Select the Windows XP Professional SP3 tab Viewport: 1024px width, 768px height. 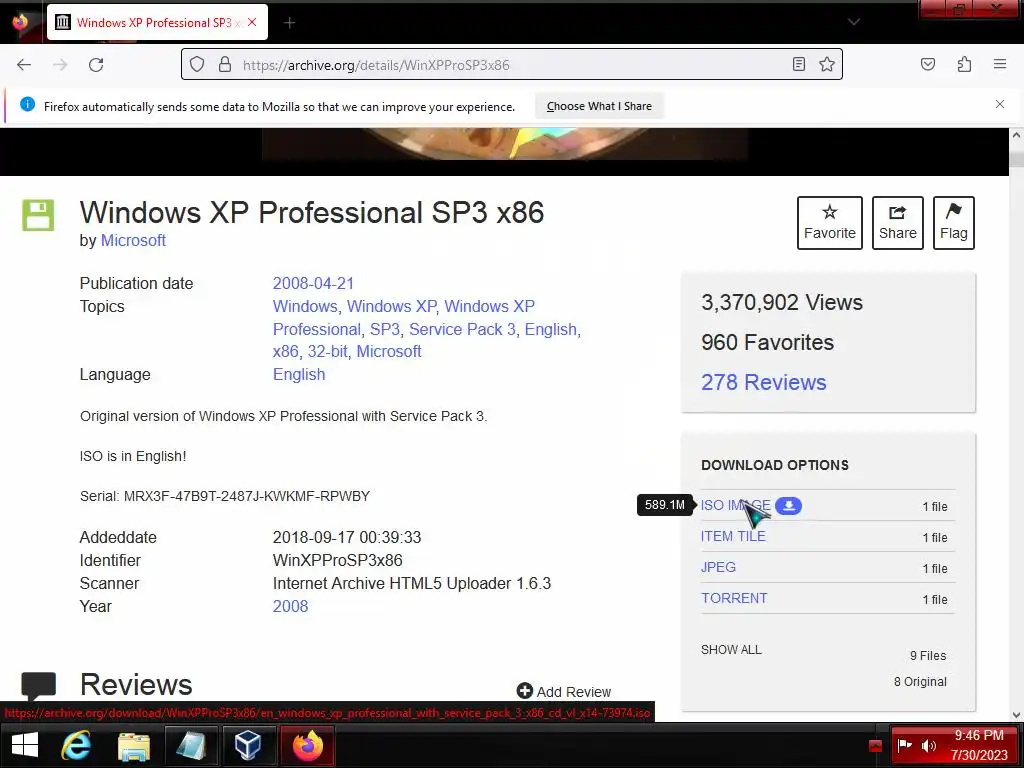click(157, 22)
